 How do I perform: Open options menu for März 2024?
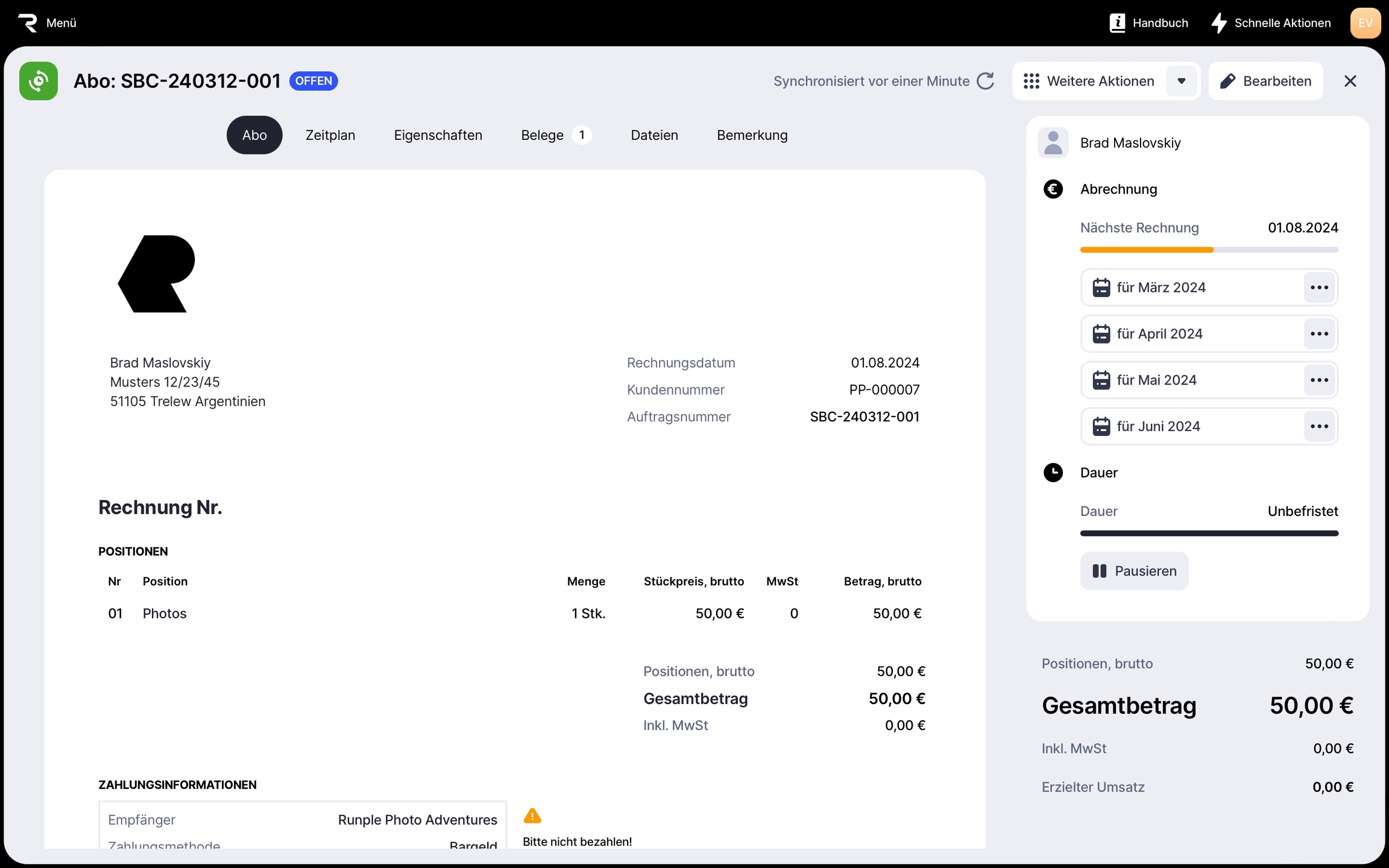point(1319,288)
